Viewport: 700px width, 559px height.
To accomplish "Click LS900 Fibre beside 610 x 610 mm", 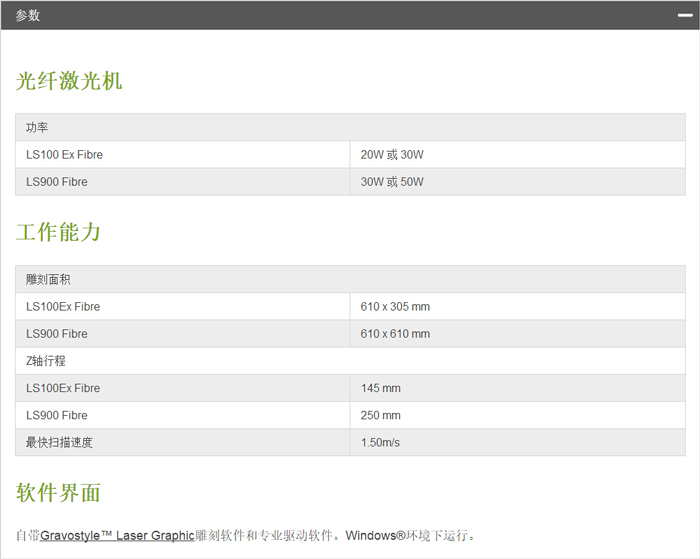I will click(57, 334).
